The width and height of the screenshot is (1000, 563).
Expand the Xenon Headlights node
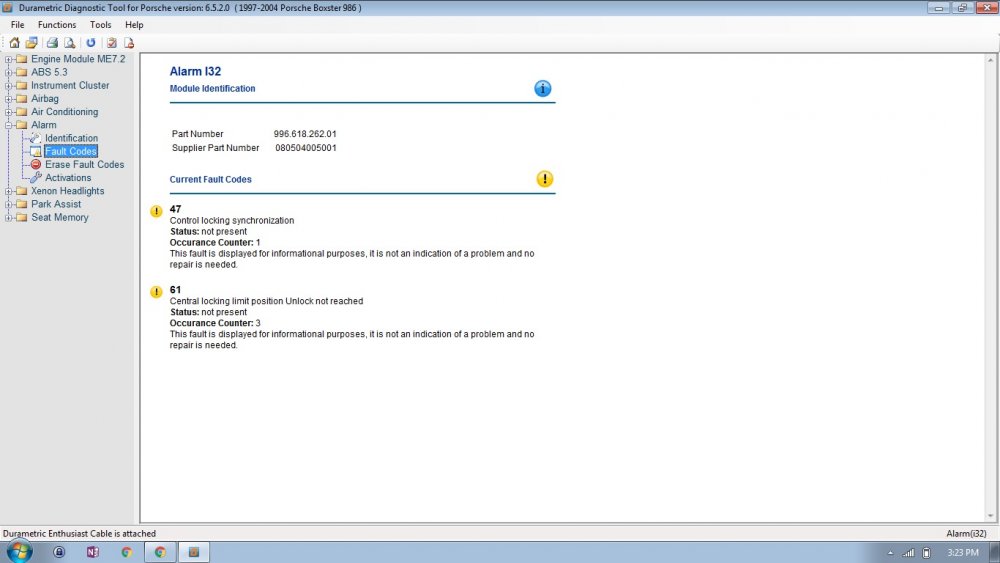(8, 192)
